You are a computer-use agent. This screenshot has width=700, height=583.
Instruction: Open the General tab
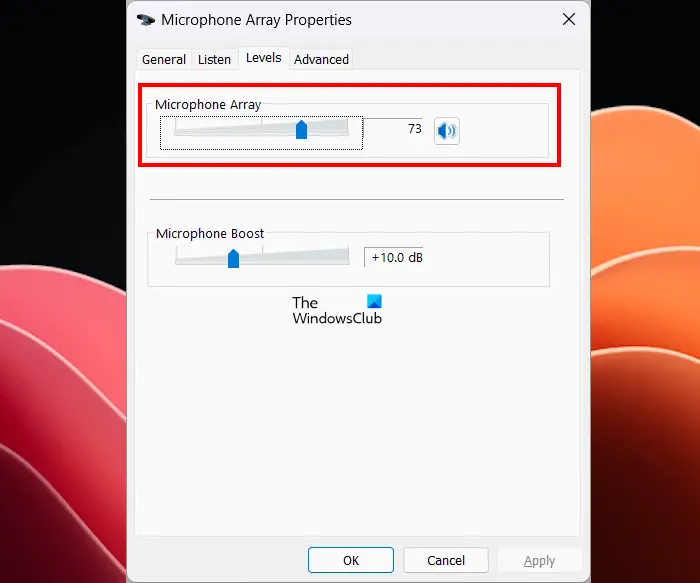click(x=163, y=59)
